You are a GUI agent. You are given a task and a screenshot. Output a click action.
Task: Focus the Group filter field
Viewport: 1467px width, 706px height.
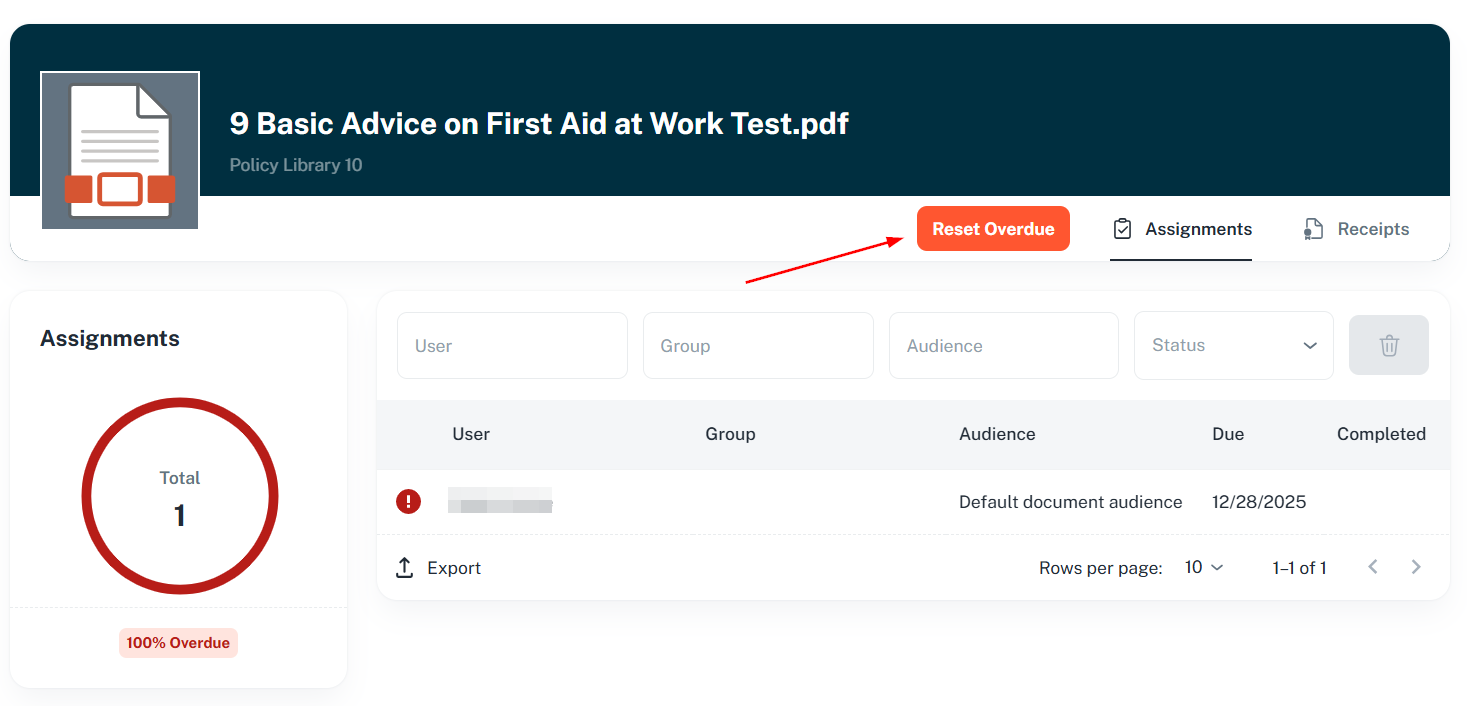[x=758, y=346]
